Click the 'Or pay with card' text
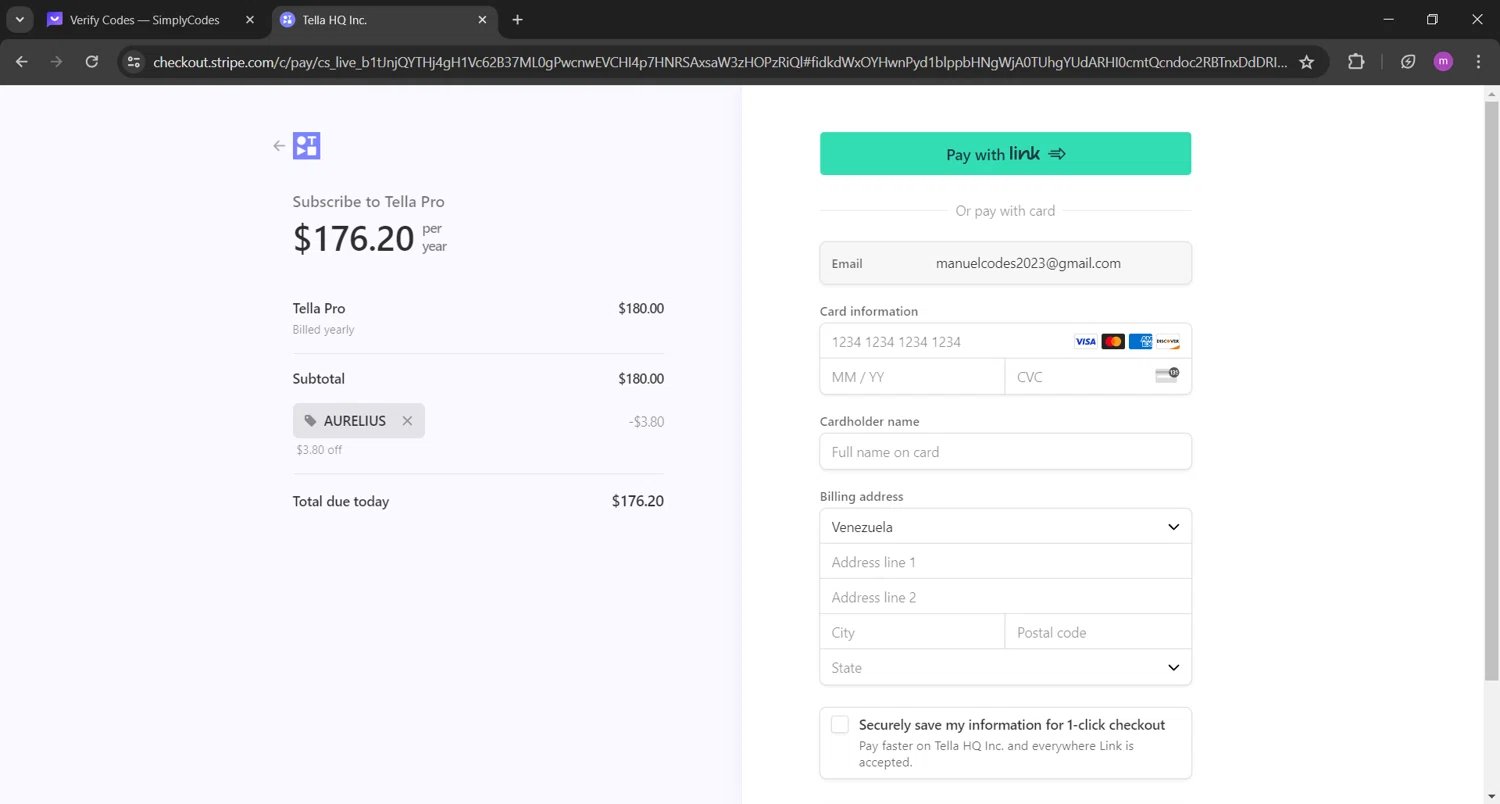 click(1005, 211)
